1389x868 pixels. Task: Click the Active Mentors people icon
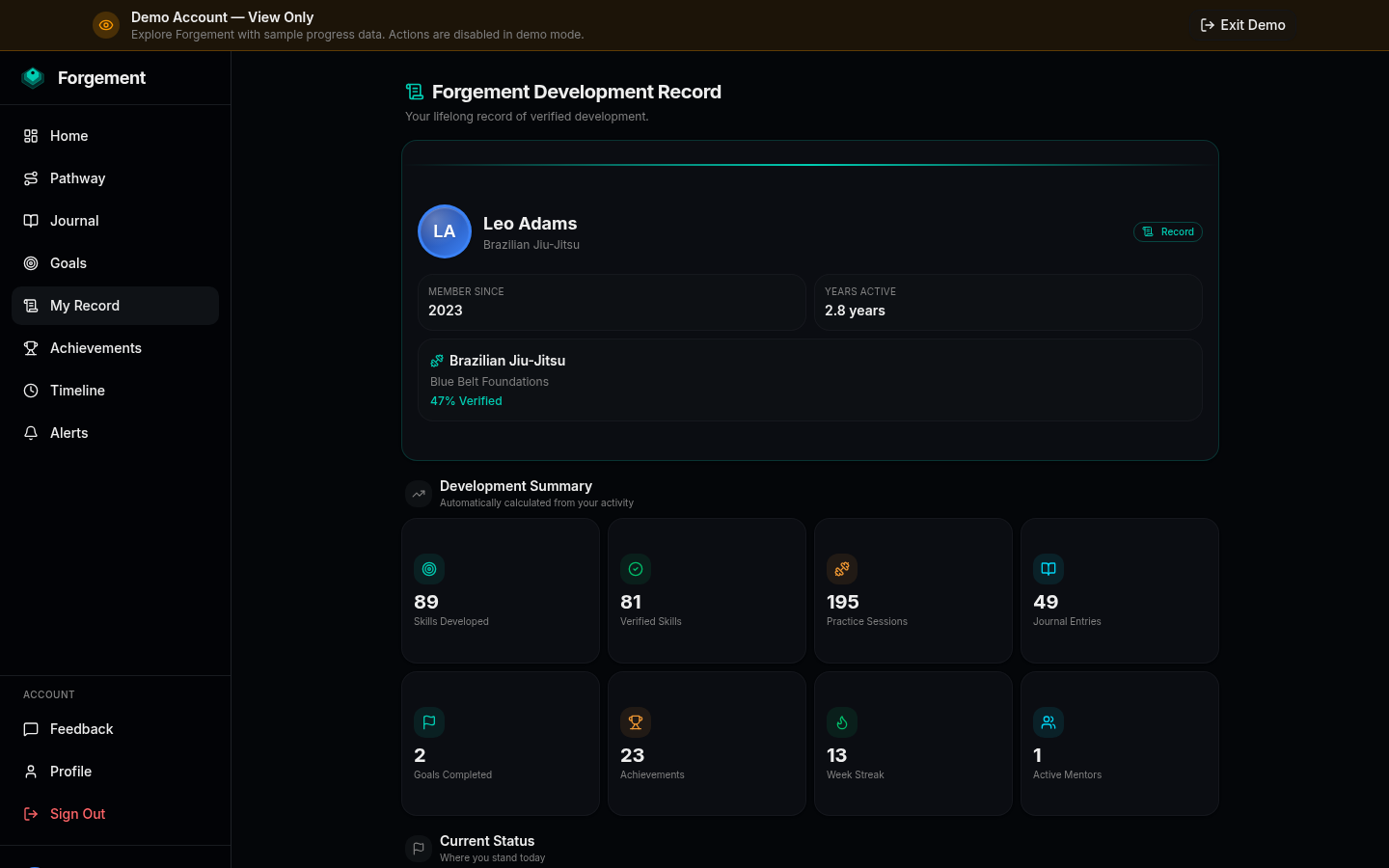click(1049, 722)
